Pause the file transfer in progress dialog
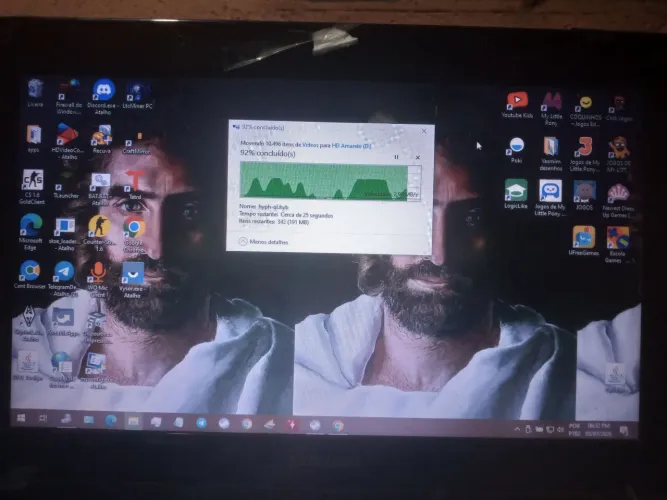The width and height of the screenshot is (667, 500). pos(396,157)
